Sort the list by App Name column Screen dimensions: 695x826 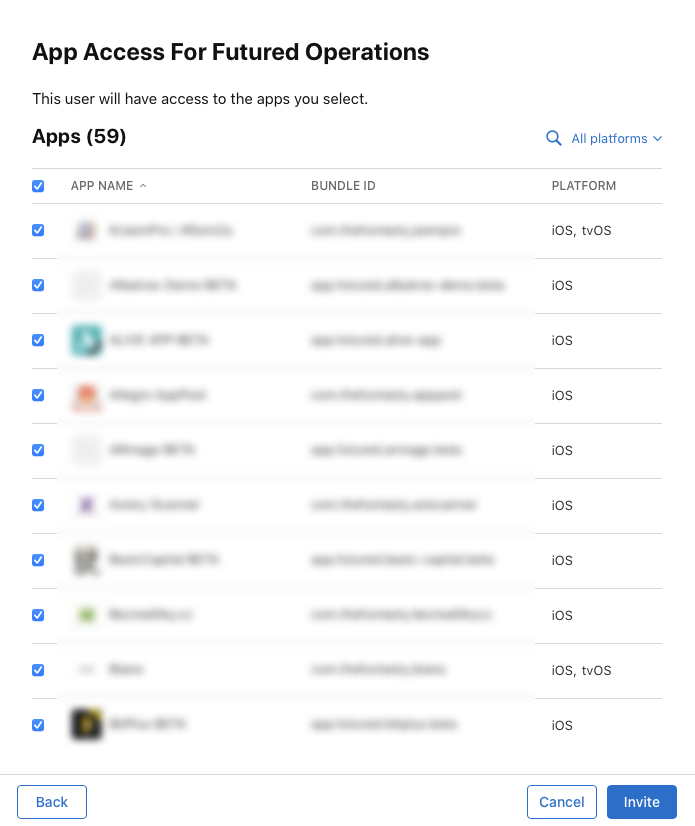102,186
